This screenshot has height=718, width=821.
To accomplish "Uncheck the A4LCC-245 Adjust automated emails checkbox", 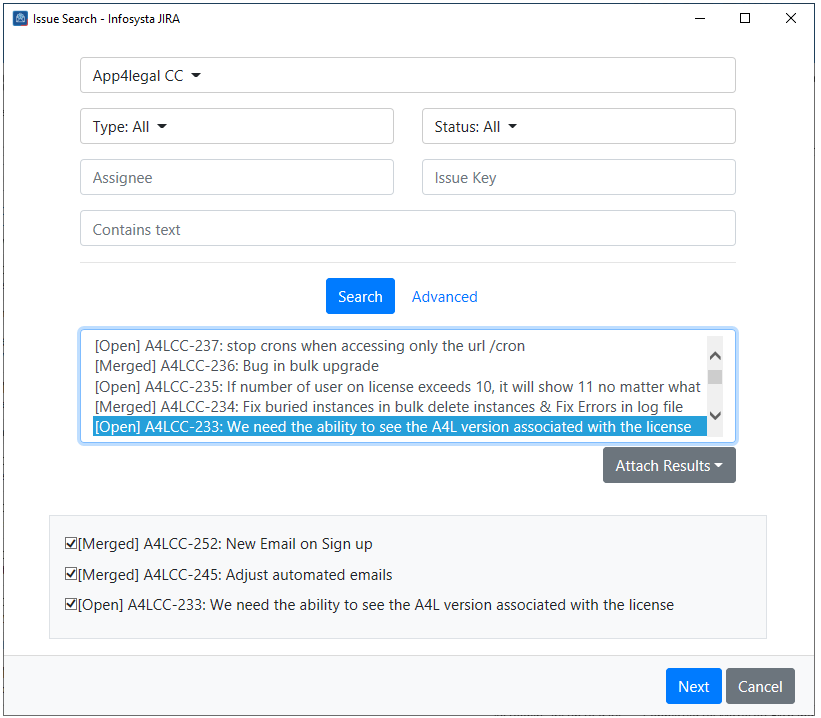I will 71,575.
